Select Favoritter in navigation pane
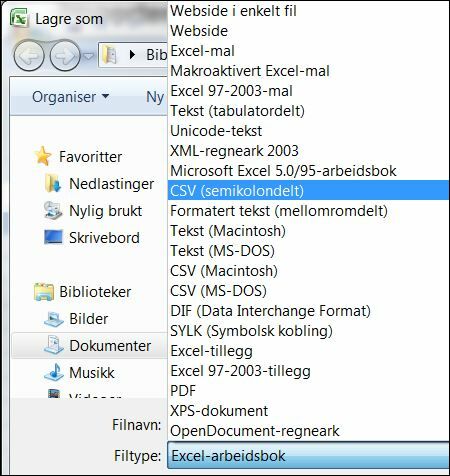Viewport: 450px width, 476px height. click(90, 157)
